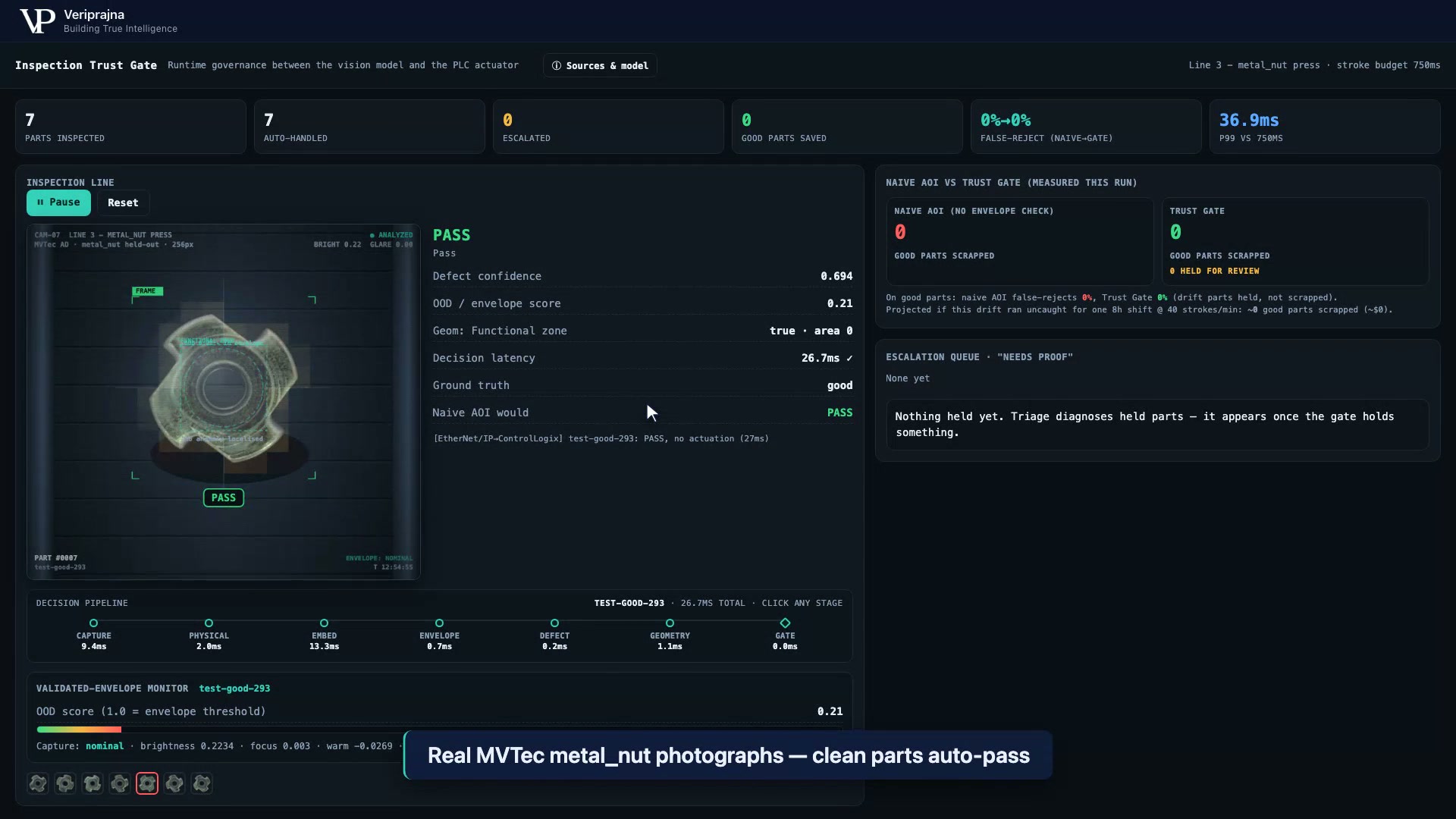
Task: Open the last metal nut thumbnail in strip
Action: pos(202,783)
